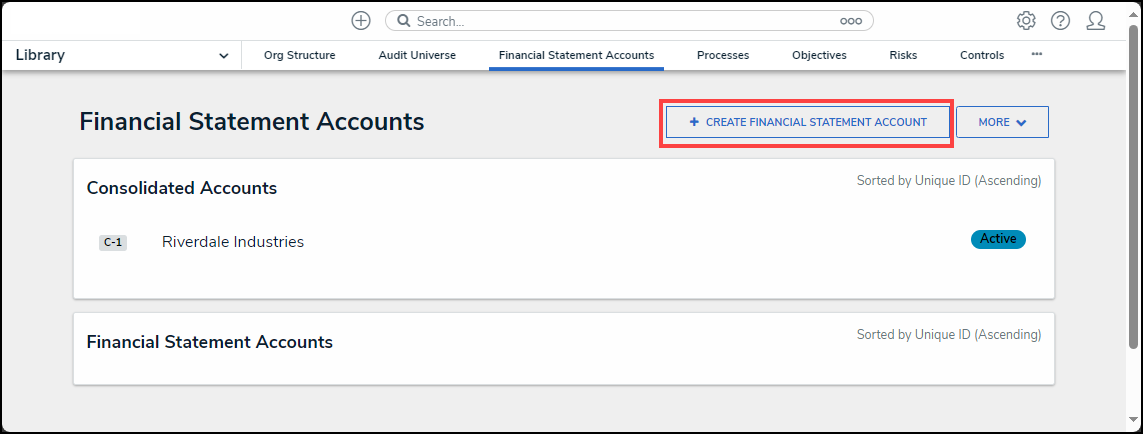Click the three-dot icon in search bar
The height and width of the screenshot is (434, 1143).
pyautogui.click(x=850, y=21)
